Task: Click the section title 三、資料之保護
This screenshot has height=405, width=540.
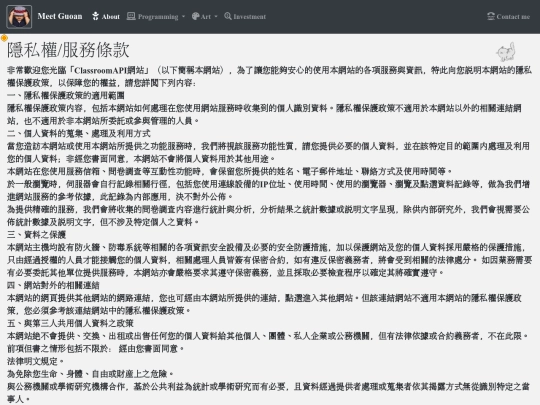Action: 37,235
